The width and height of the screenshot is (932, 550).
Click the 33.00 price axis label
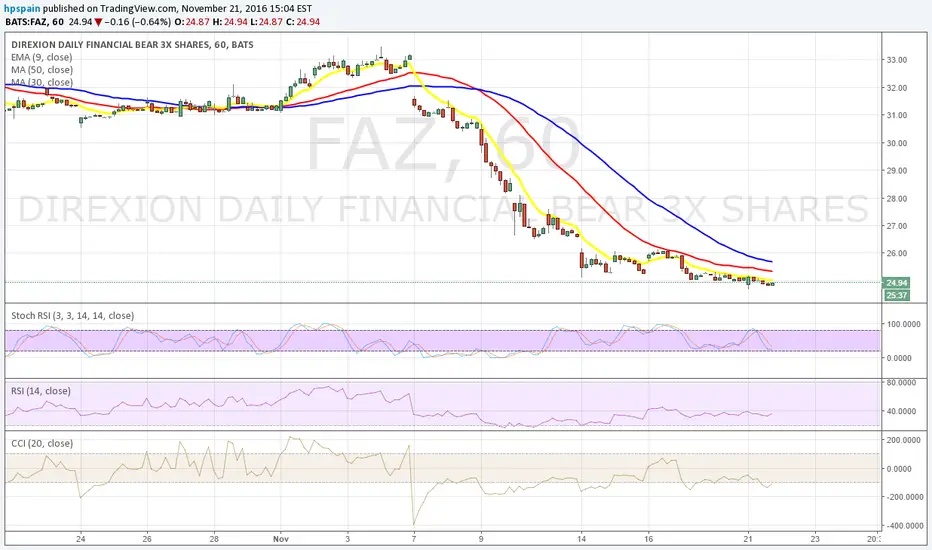(897, 60)
